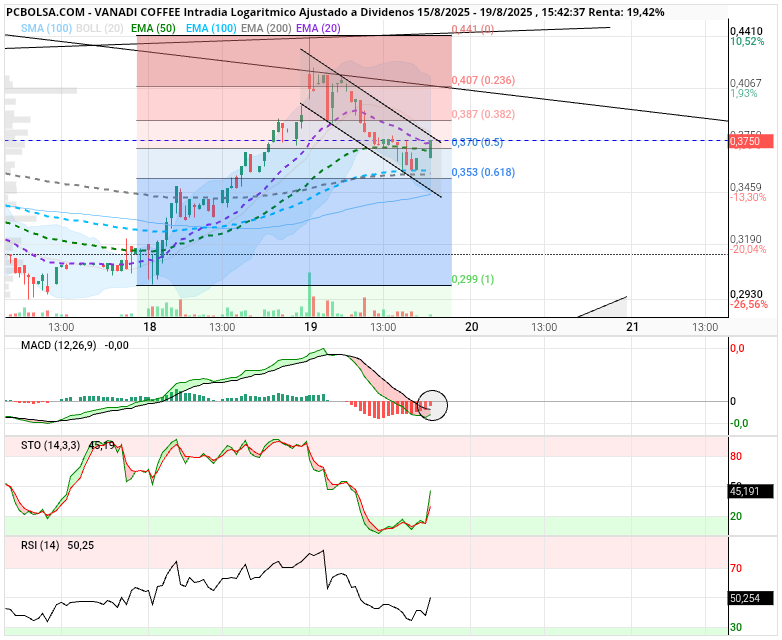Click the EMA (50) legend label

point(154,28)
